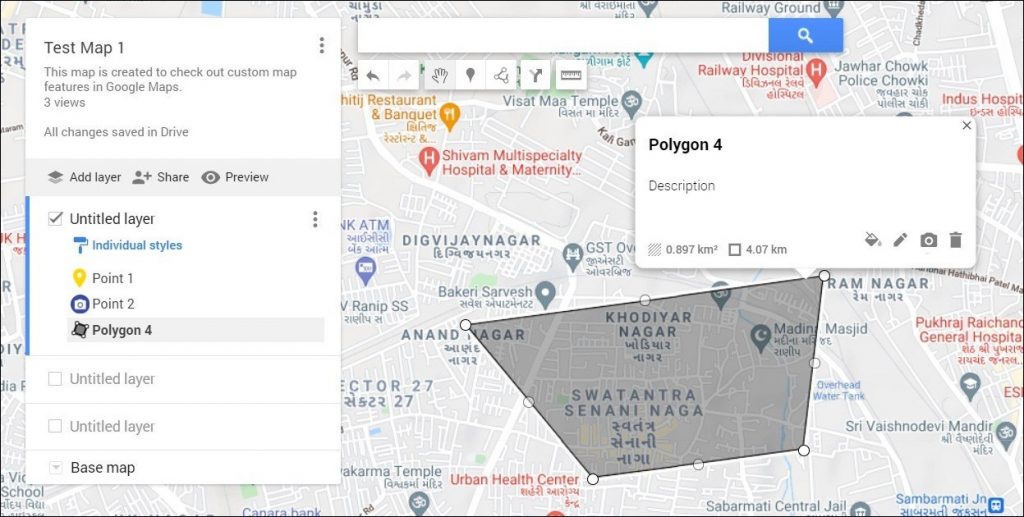Check the second Untitled layer checkbox
Viewport: 1024px width, 517px height.
coord(56,379)
